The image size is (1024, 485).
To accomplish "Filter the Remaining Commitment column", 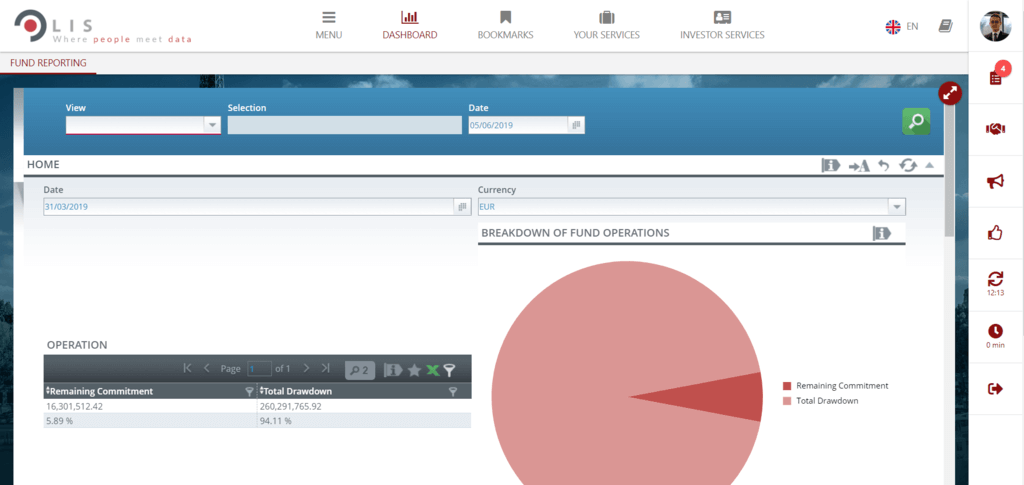I will [x=249, y=391].
